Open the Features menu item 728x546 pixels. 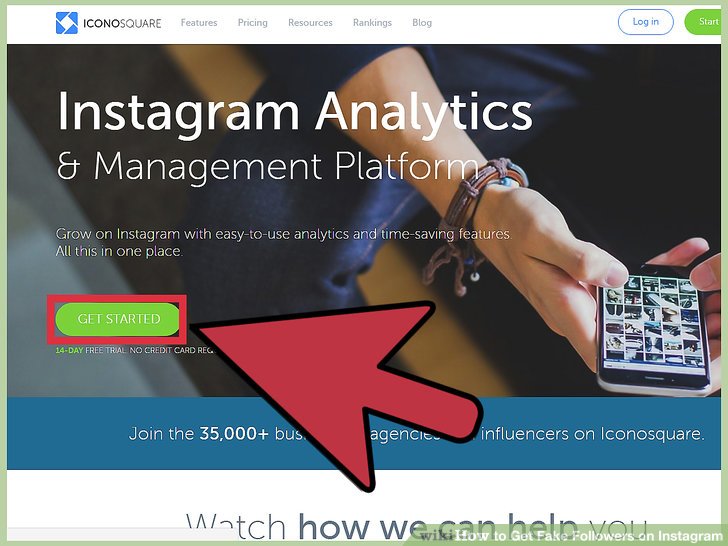point(199,23)
